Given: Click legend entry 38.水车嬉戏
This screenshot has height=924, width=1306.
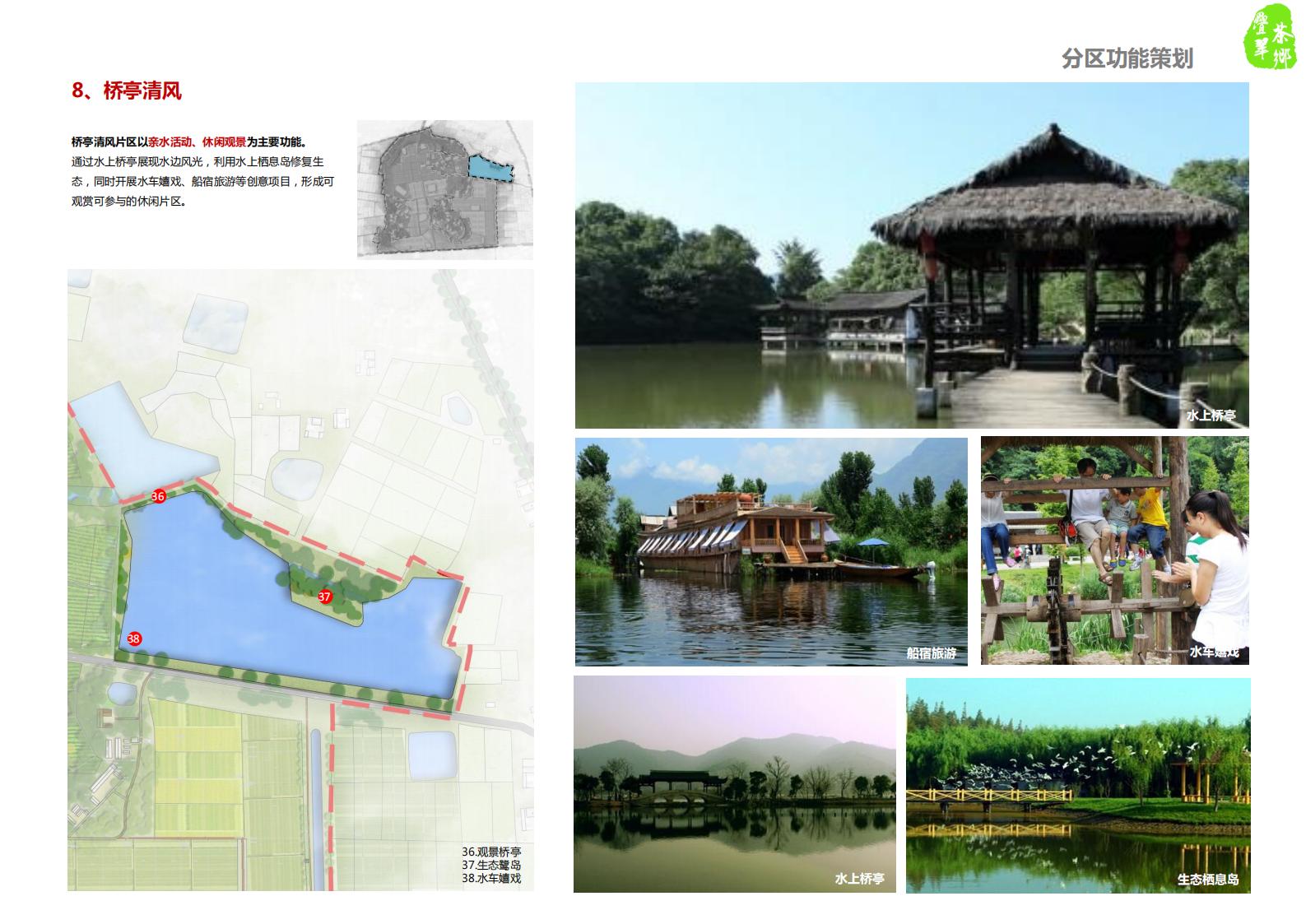Looking at the screenshot, I should [491, 878].
